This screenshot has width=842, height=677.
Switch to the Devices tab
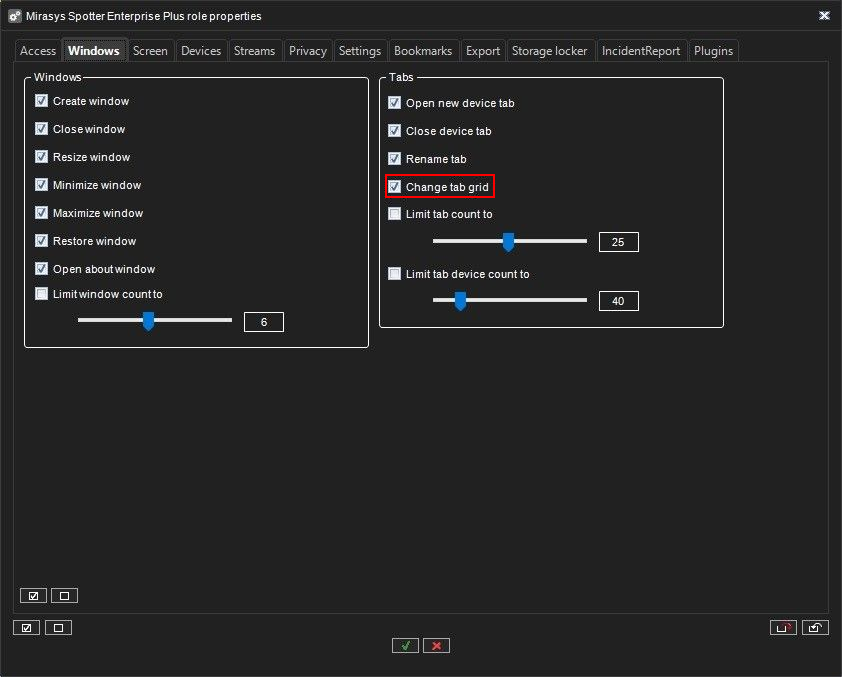[x=201, y=51]
